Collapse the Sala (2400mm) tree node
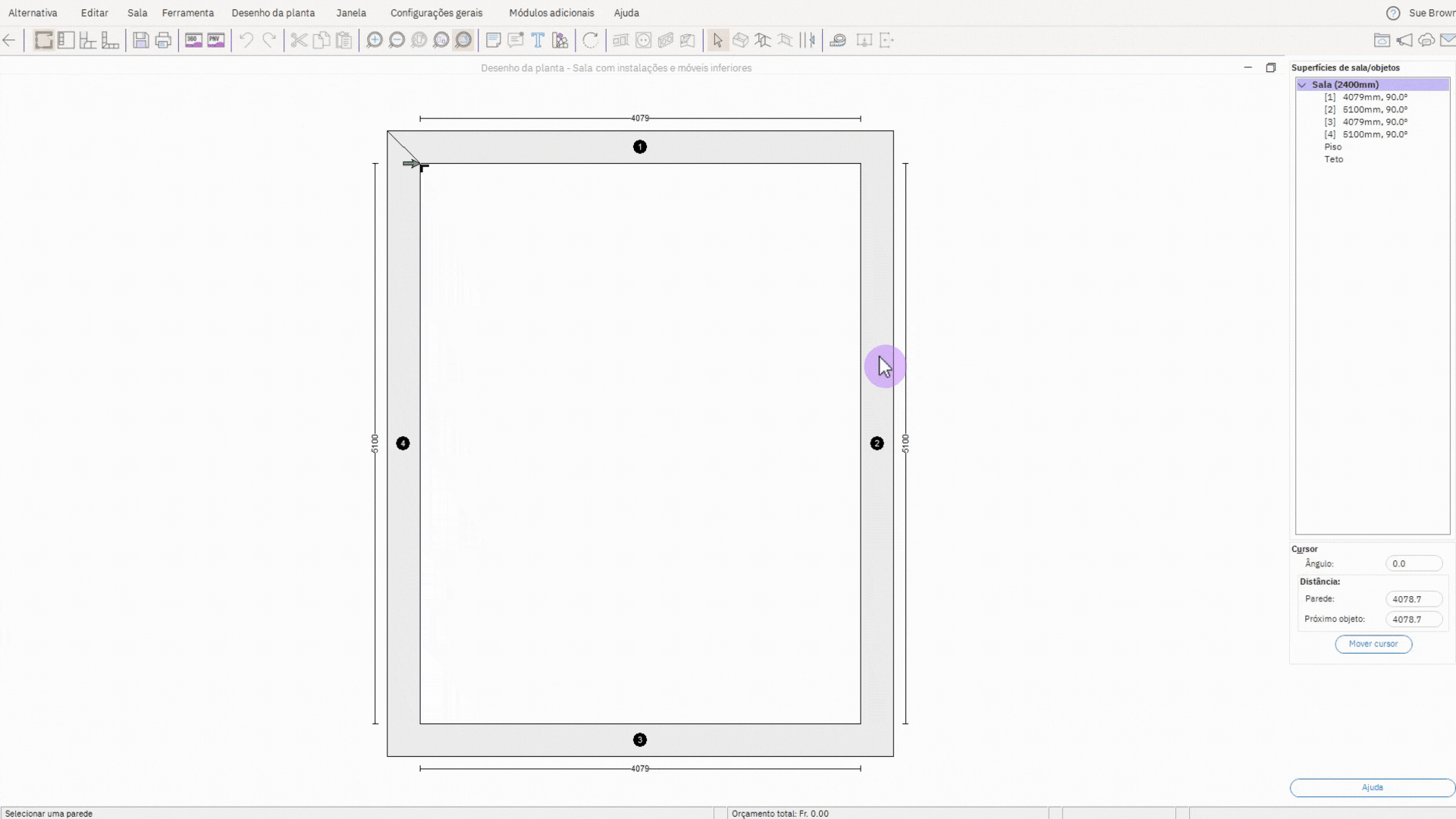The height and width of the screenshot is (819, 1456). (1302, 85)
